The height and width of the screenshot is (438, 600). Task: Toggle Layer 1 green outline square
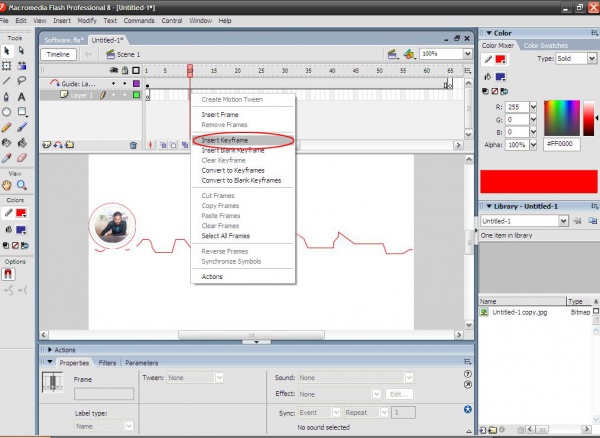[136, 95]
